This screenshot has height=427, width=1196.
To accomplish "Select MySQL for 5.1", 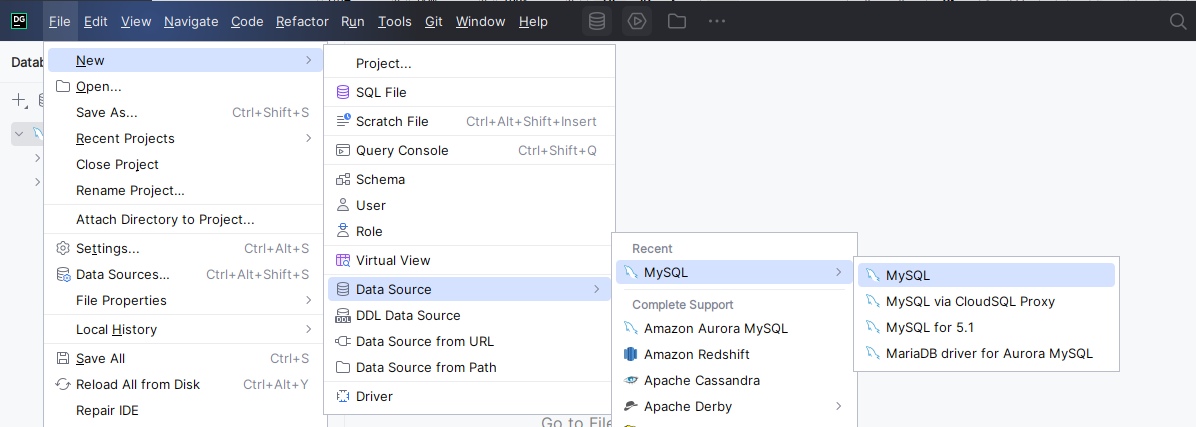I will (x=986, y=327).
